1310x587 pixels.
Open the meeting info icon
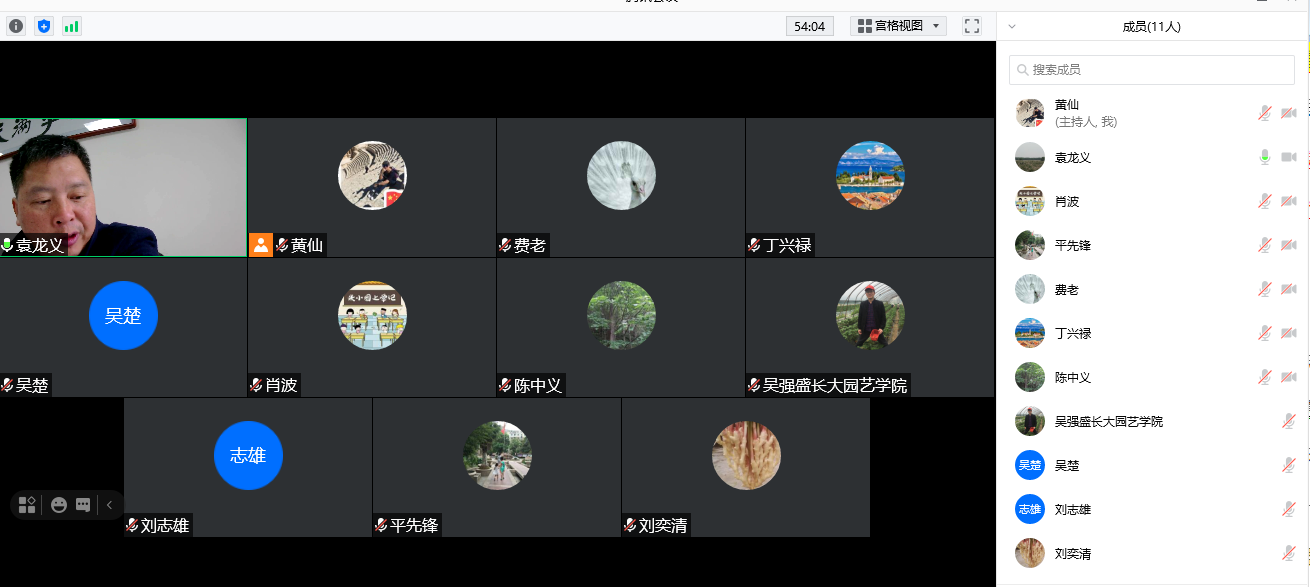tap(16, 26)
